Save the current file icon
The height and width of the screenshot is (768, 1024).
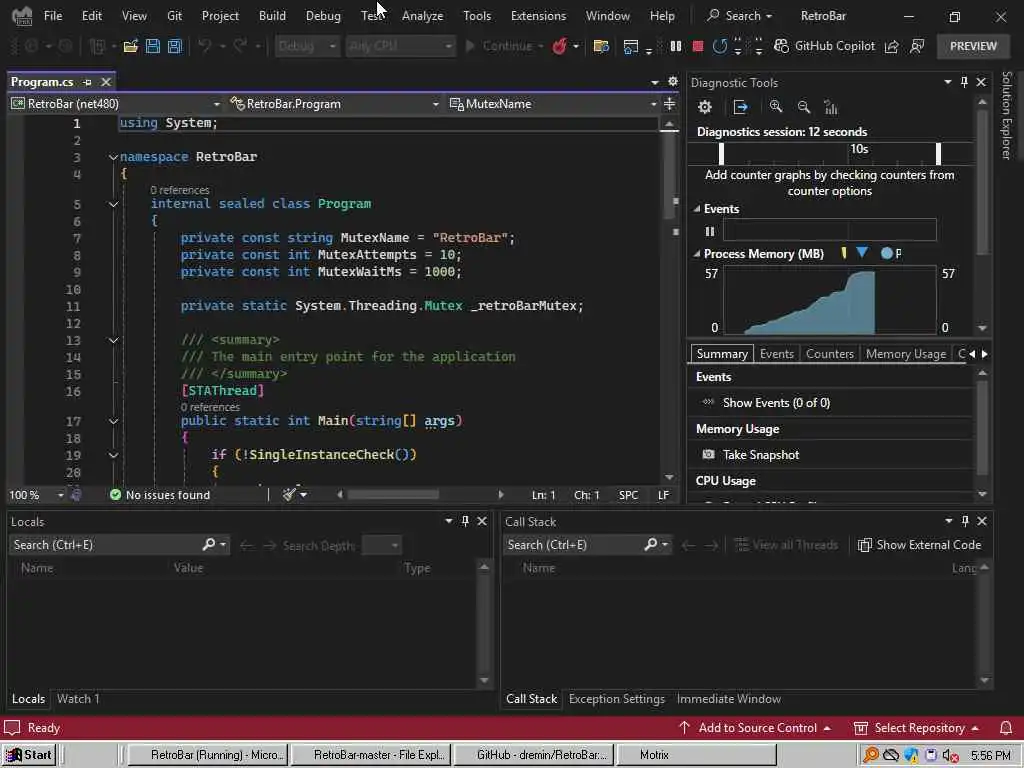click(153, 46)
